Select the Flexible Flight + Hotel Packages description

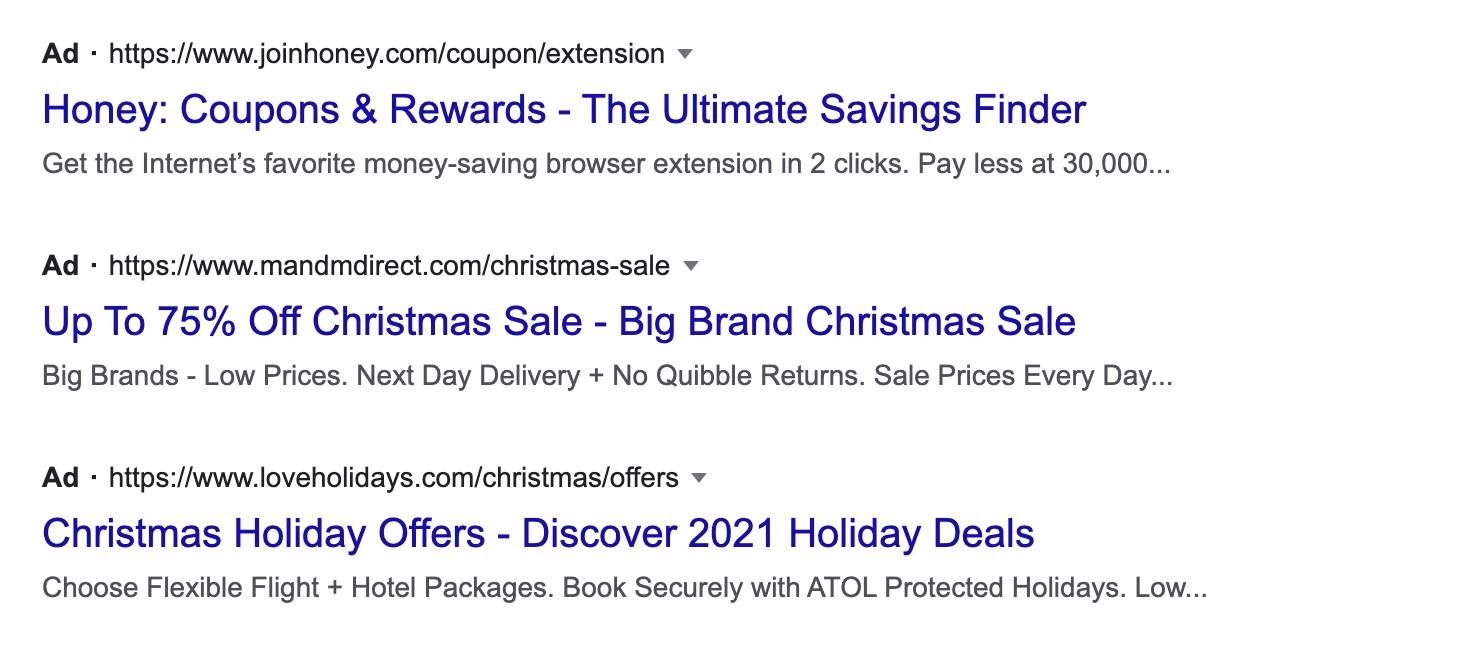point(625,588)
